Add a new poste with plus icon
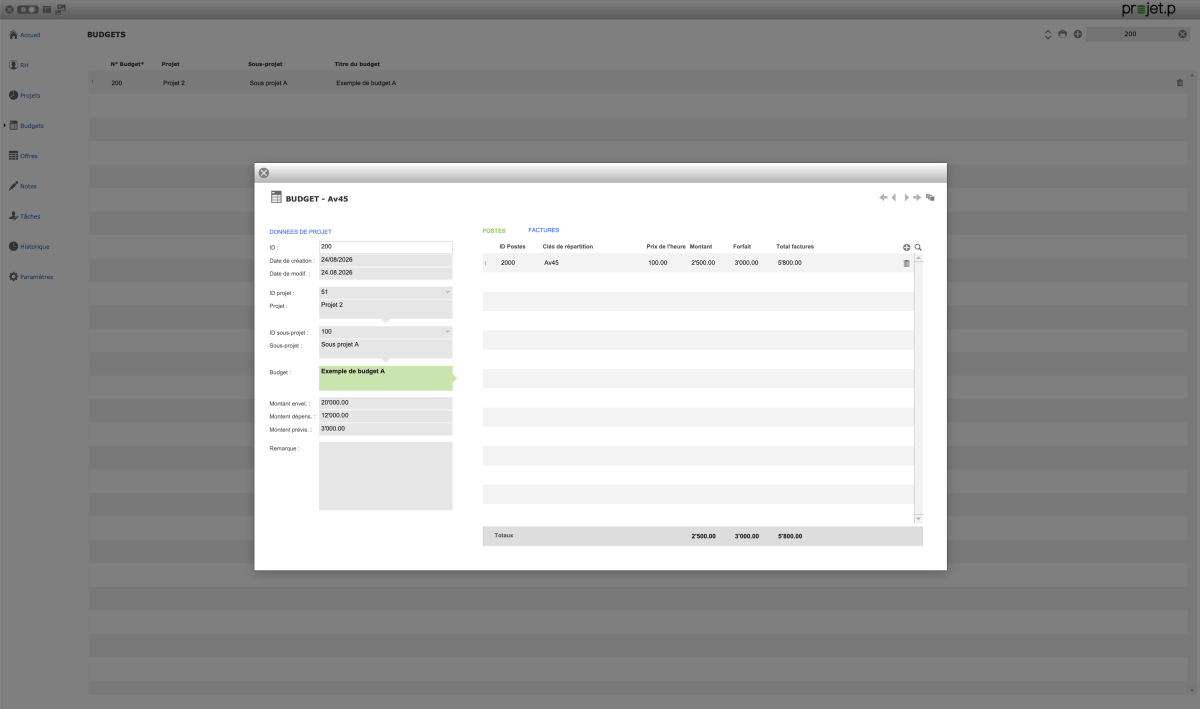 pos(907,247)
